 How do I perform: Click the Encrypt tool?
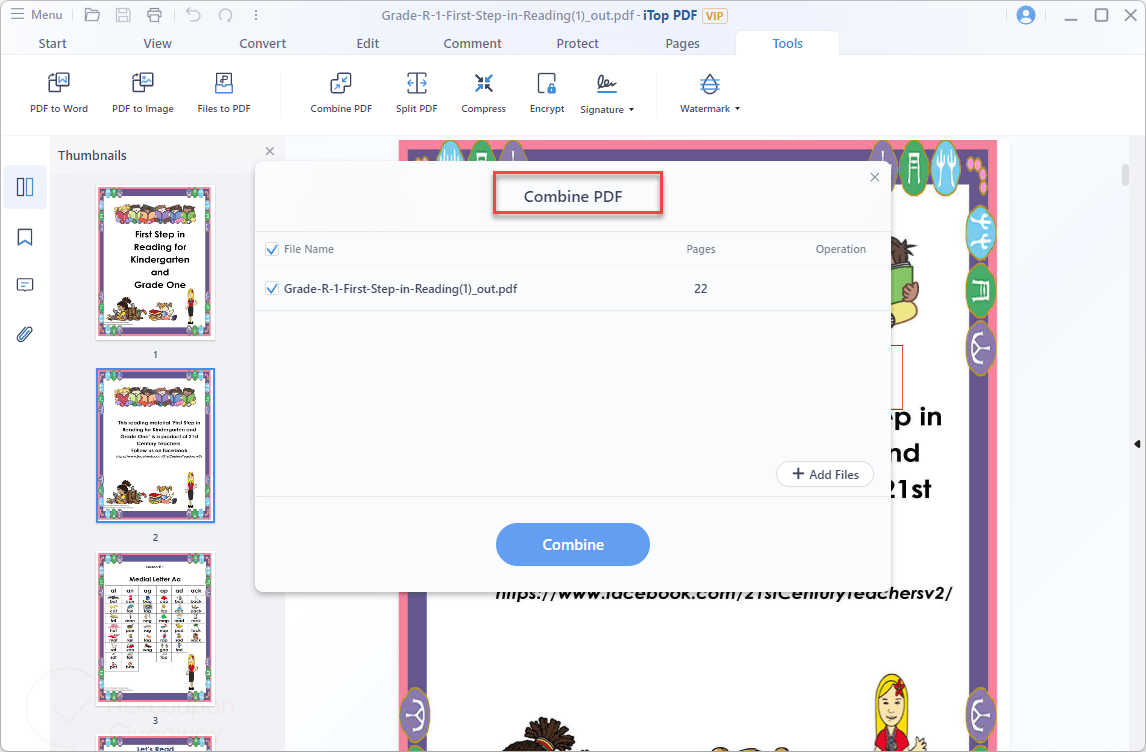tap(547, 93)
